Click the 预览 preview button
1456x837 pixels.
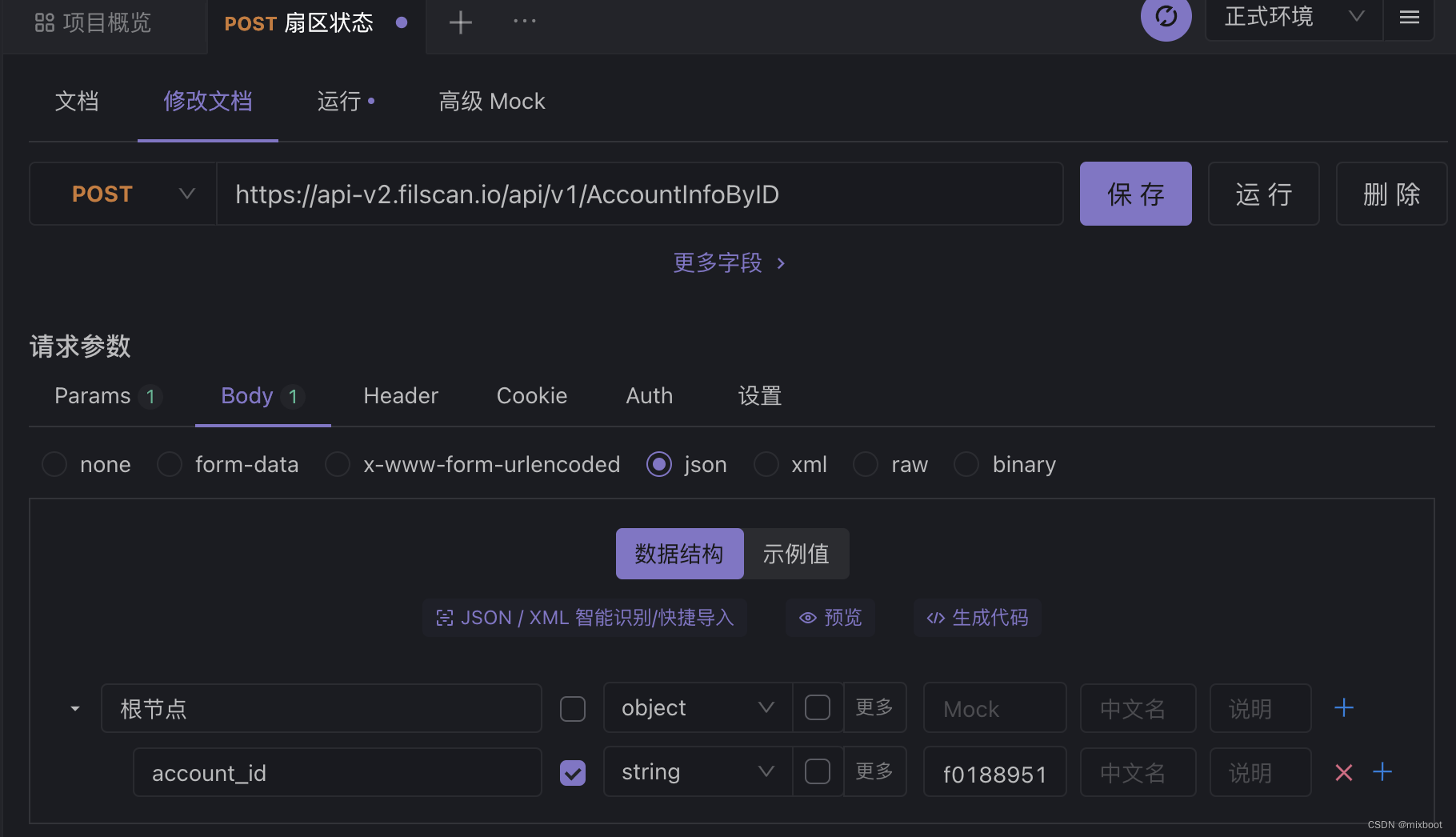tap(830, 618)
